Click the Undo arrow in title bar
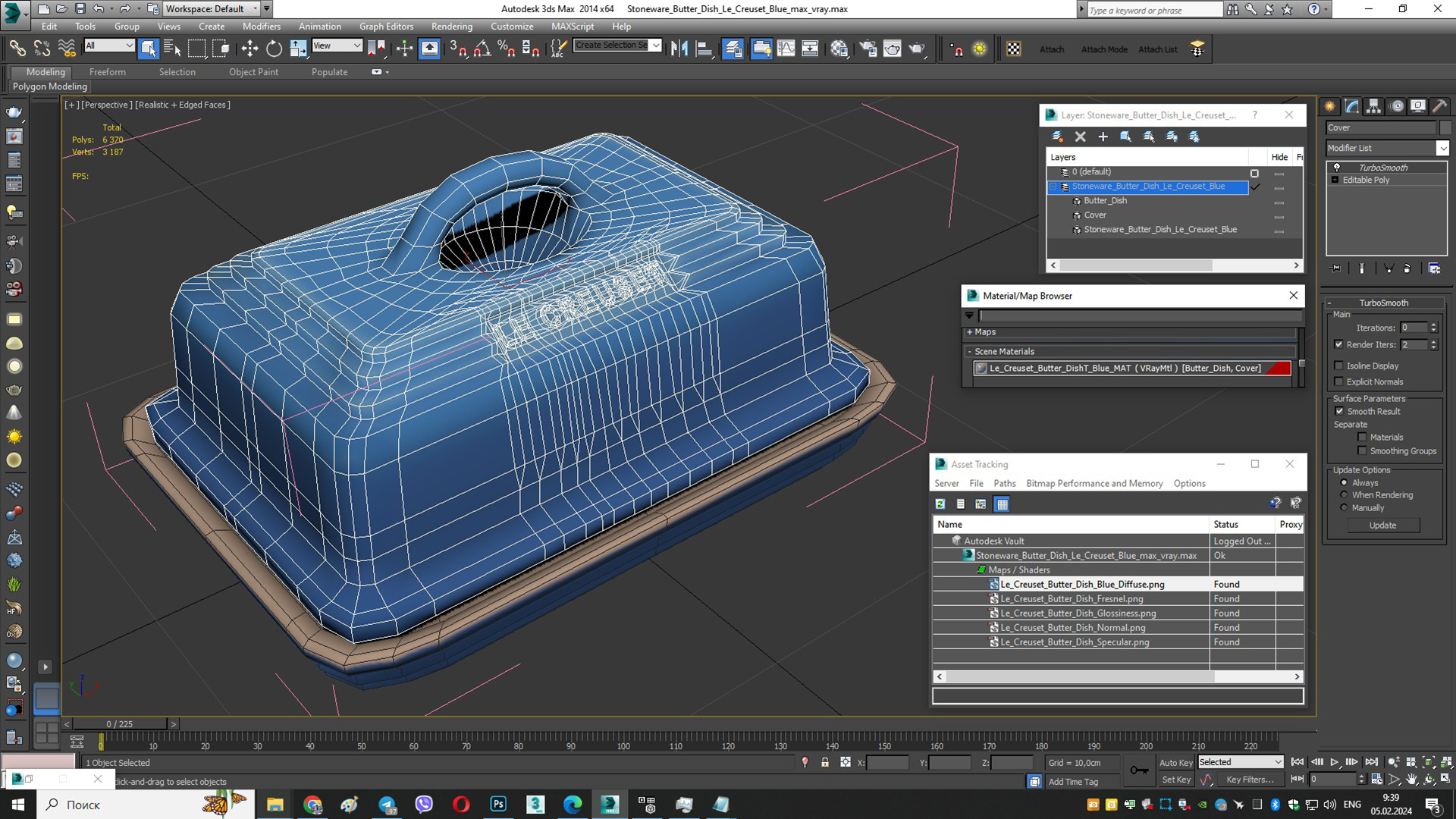Image resolution: width=1456 pixels, height=819 pixels. click(x=99, y=9)
